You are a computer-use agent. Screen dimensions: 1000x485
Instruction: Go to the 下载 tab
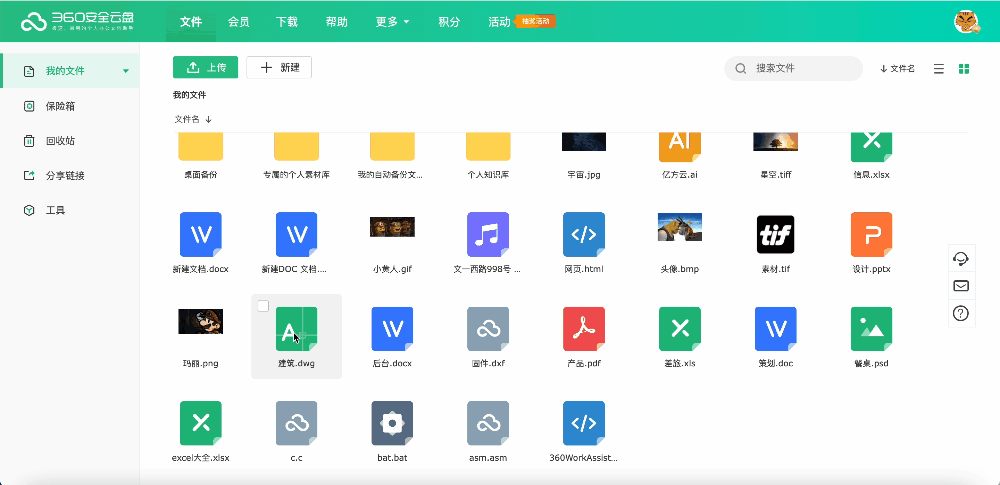[x=287, y=22]
